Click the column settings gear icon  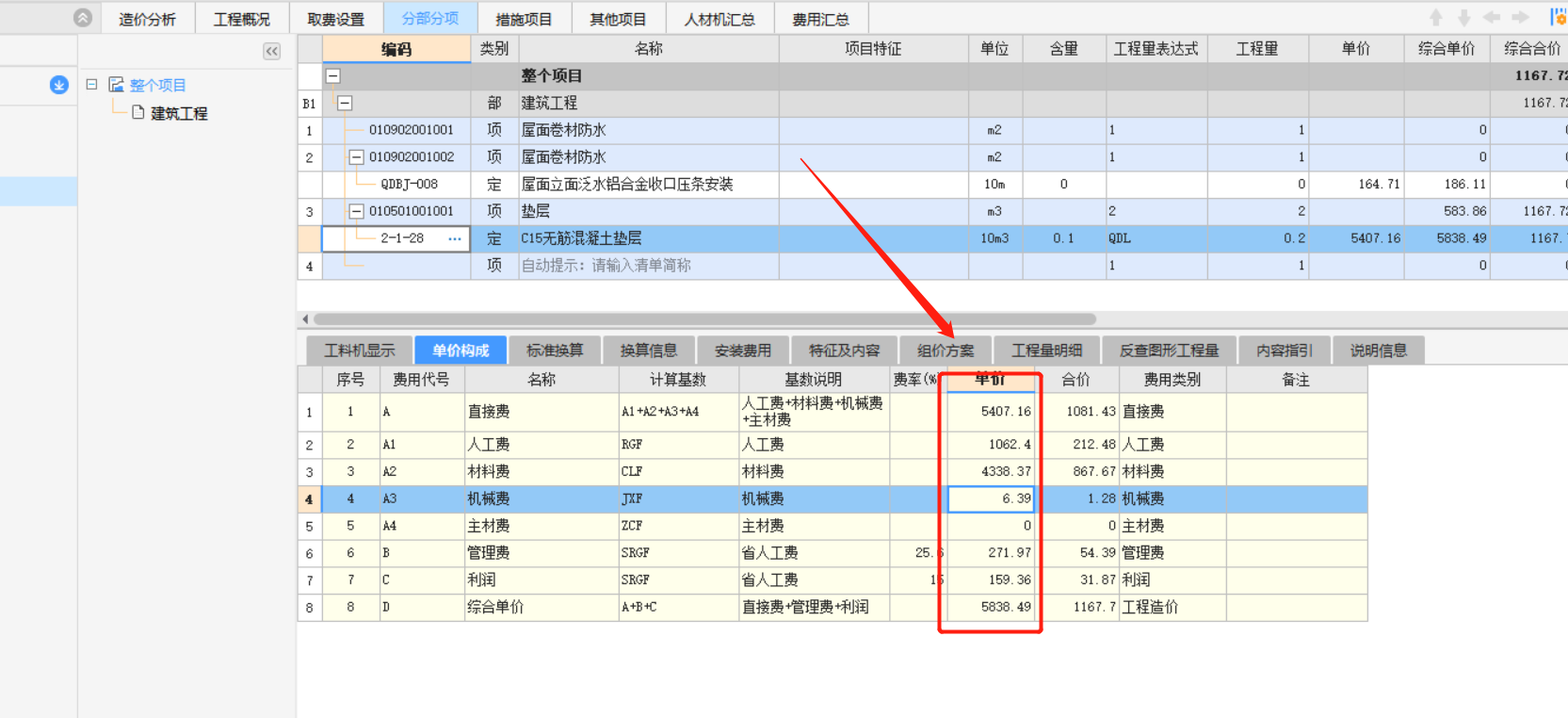(1559, 18)
